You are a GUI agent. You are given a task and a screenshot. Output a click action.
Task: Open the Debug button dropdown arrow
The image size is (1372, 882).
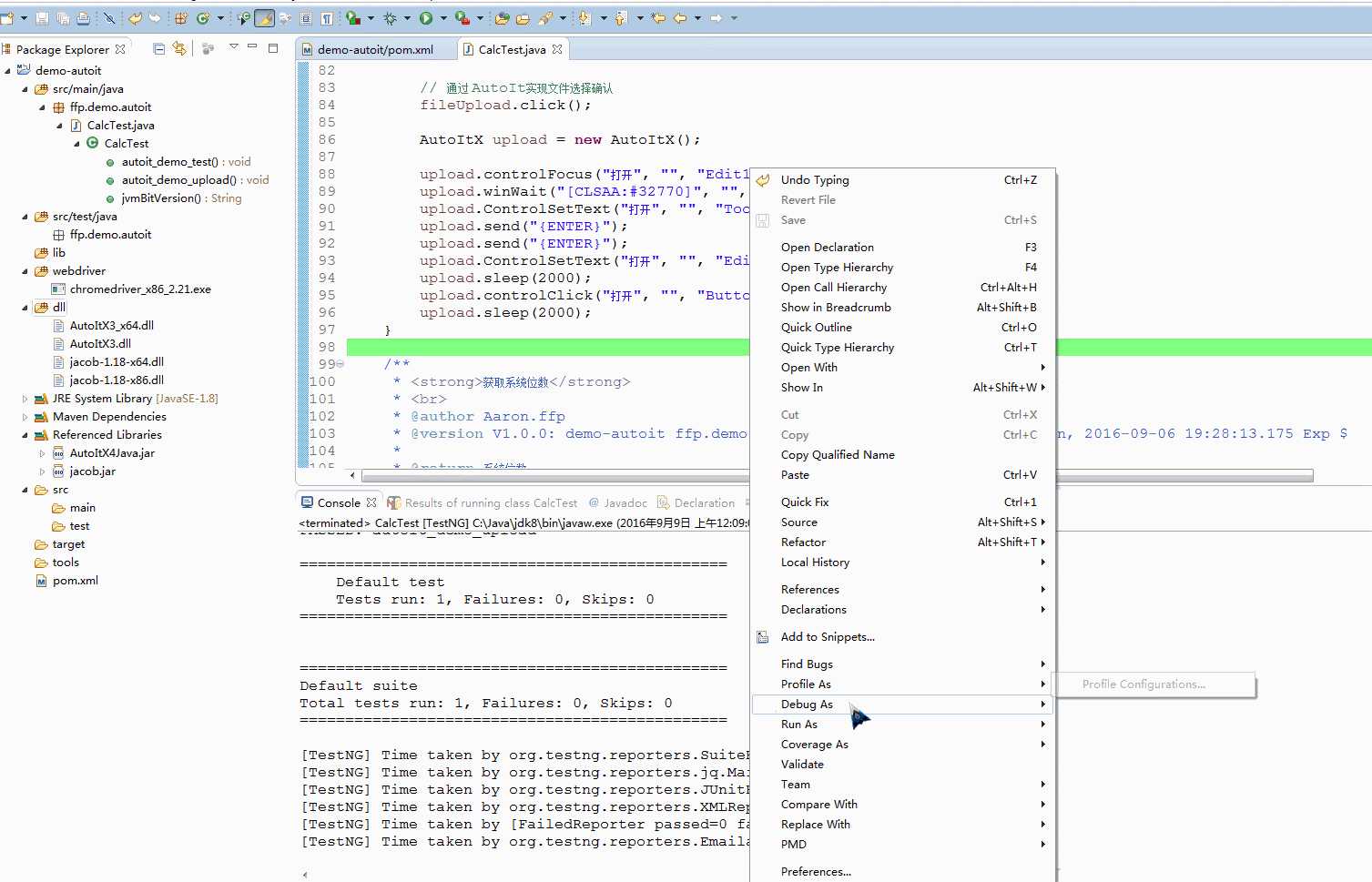[407, 18]
